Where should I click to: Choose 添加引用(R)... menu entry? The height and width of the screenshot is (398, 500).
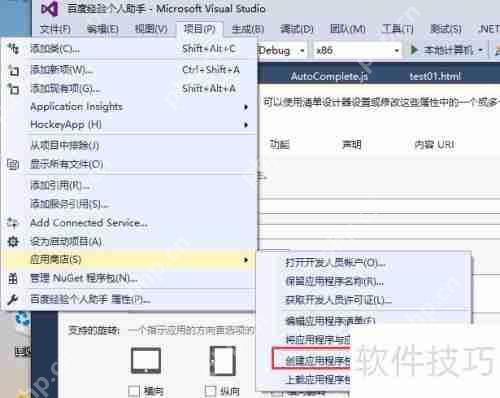[x=129, y=185]
